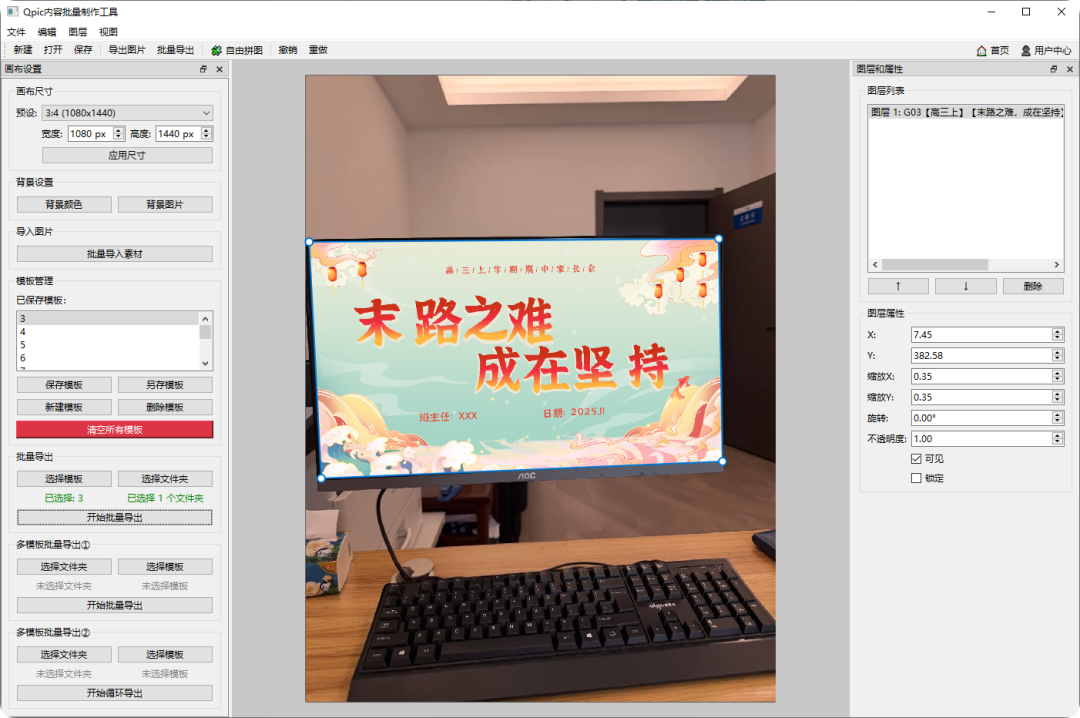
Task: Click the 不透明度 up stepper arrow
Action: (1057, 435)
